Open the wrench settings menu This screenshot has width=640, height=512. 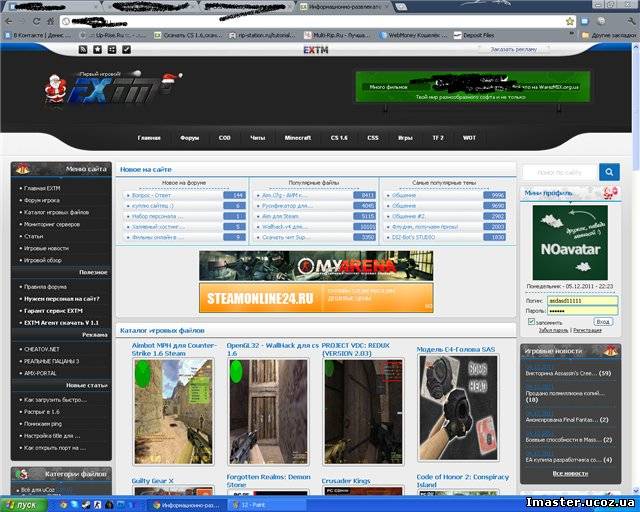point(631,21)
